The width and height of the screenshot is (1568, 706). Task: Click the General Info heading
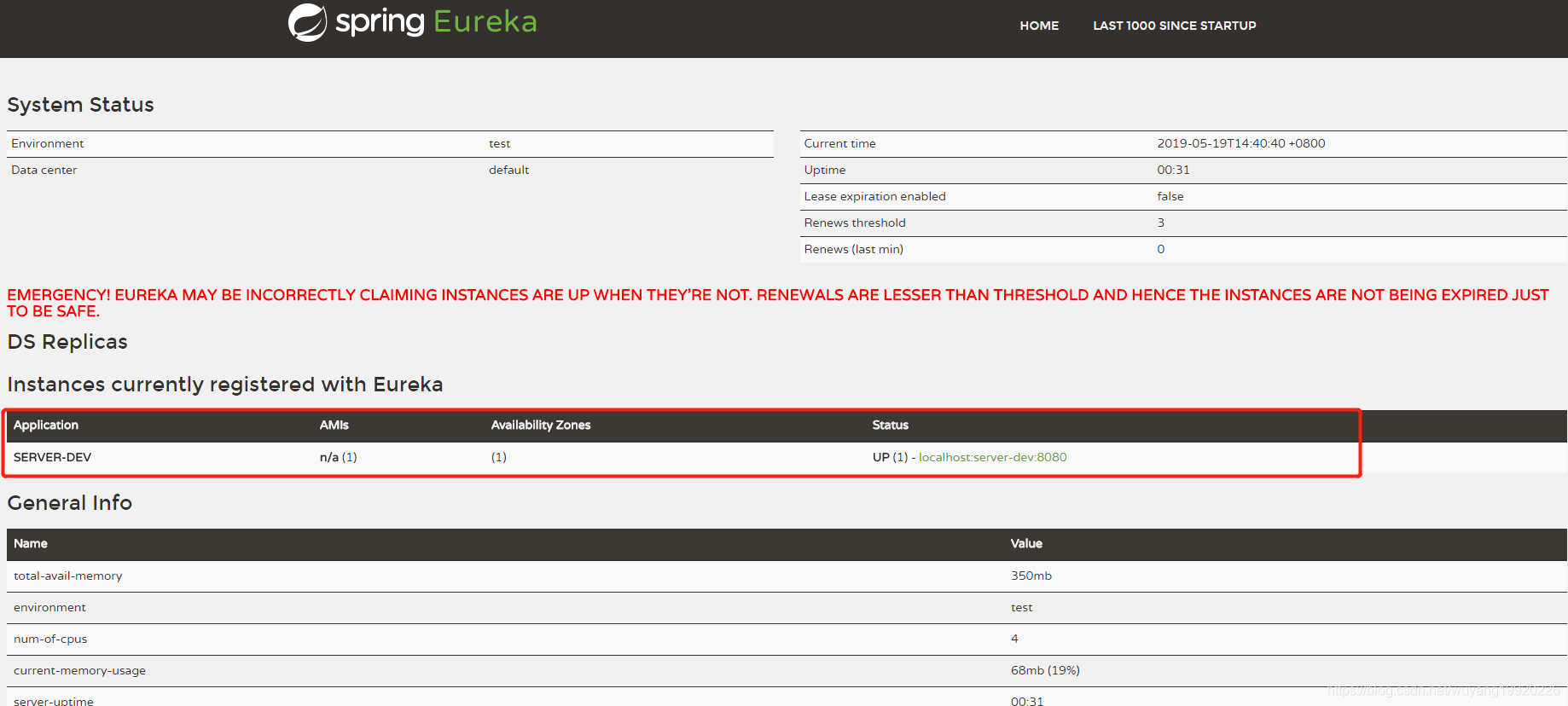click(70, 503)
